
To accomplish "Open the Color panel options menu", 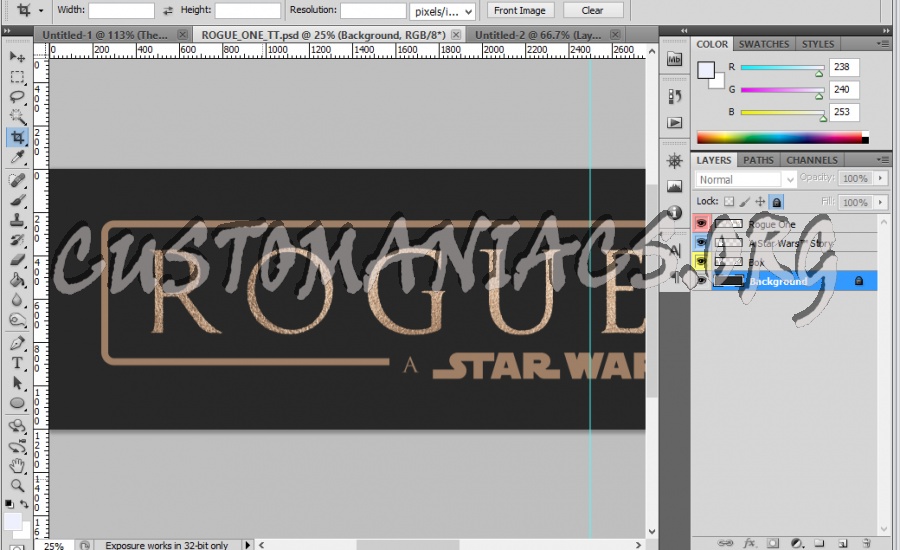I will tap(883, 44).
